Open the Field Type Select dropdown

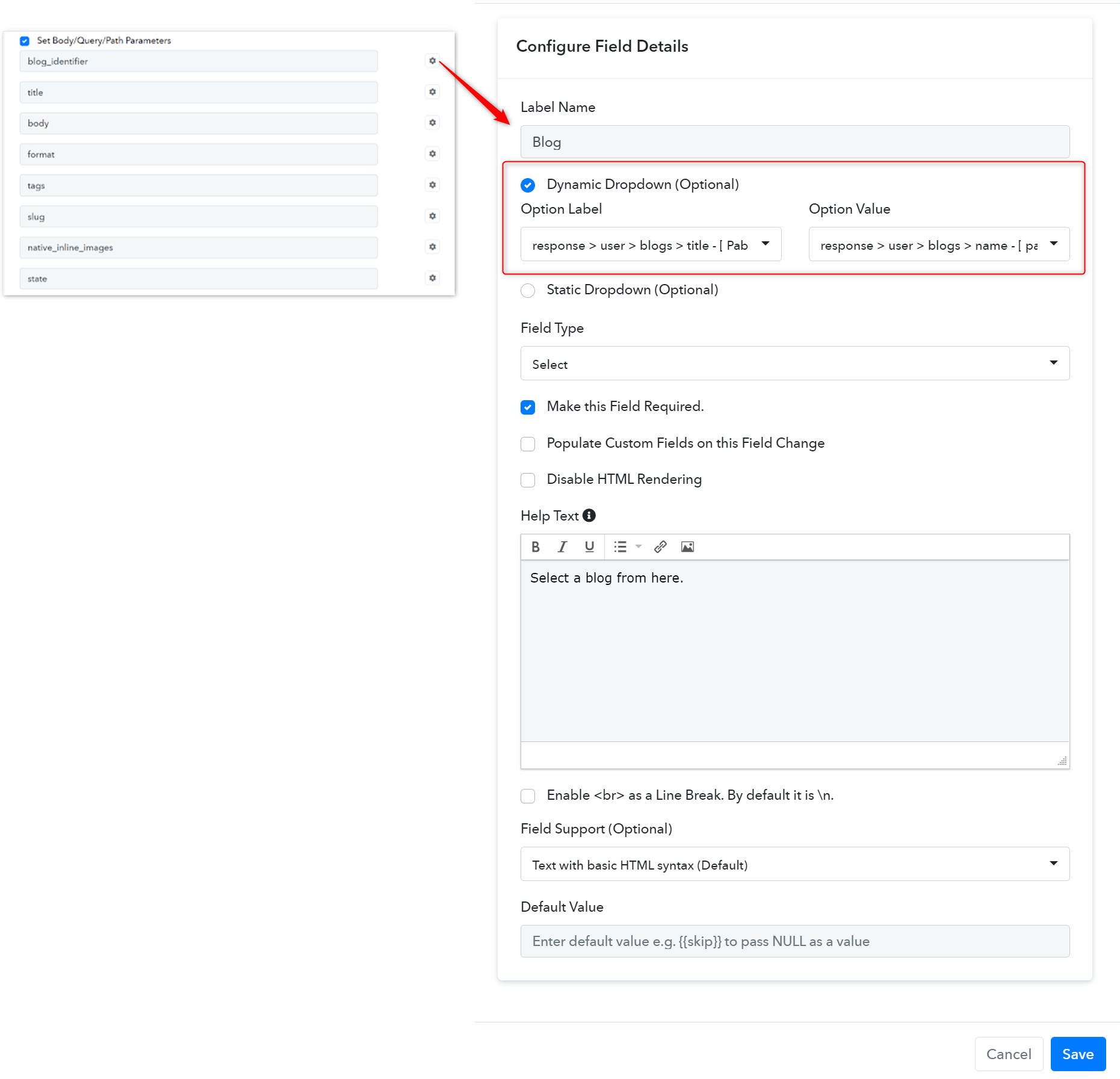click(795, 363)
